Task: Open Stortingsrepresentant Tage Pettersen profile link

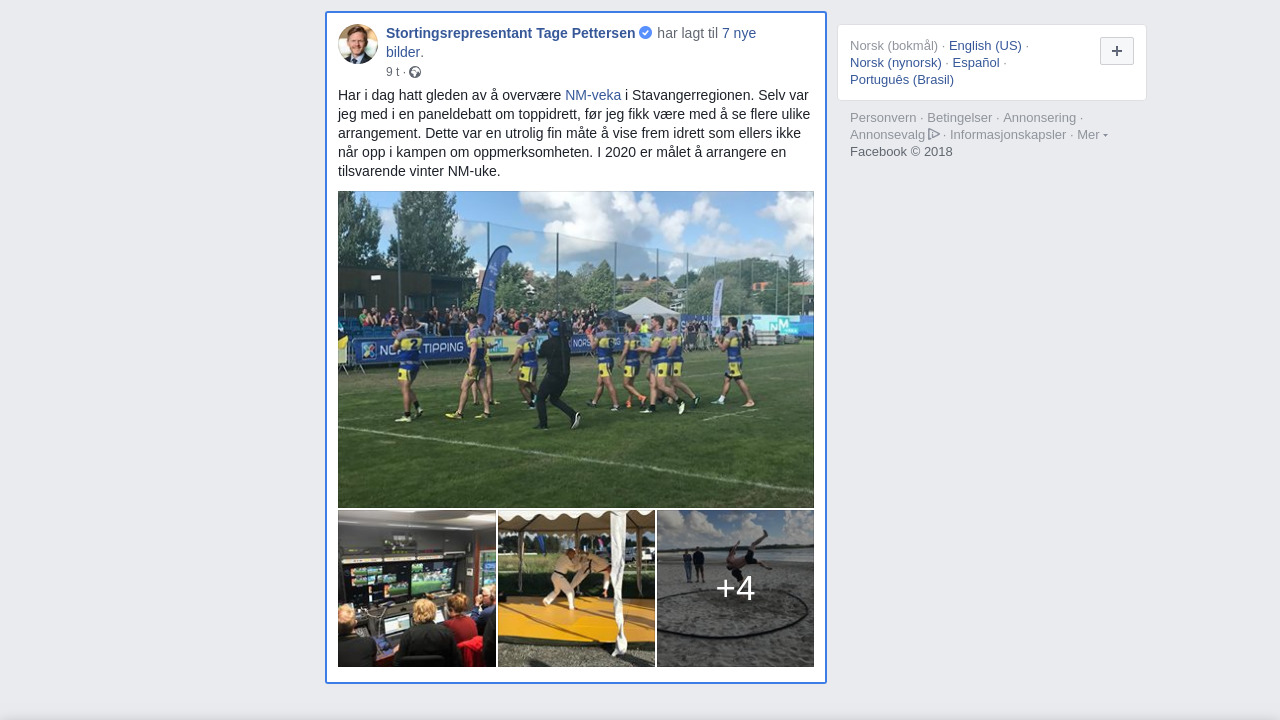Action: pyautogui.click(x=511, y=33)
